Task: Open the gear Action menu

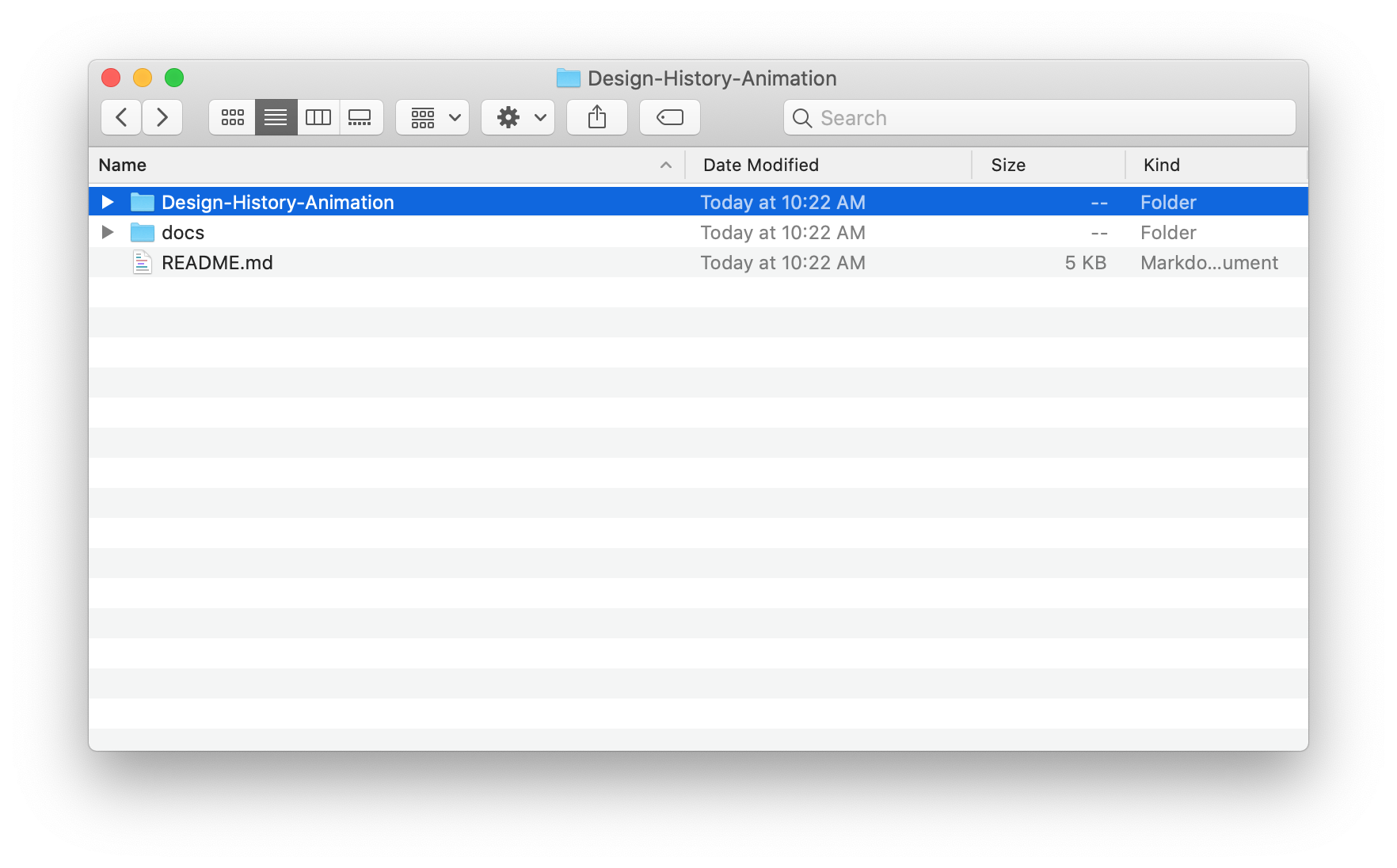Action: pyautogui.click(x=518, y=117)
